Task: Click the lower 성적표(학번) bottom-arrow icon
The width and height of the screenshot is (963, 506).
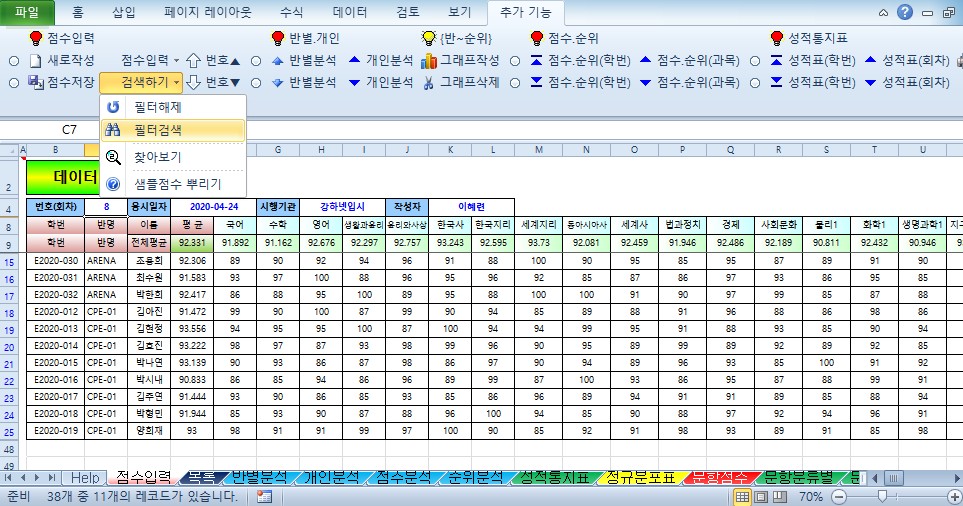Action: pos(776,82)
